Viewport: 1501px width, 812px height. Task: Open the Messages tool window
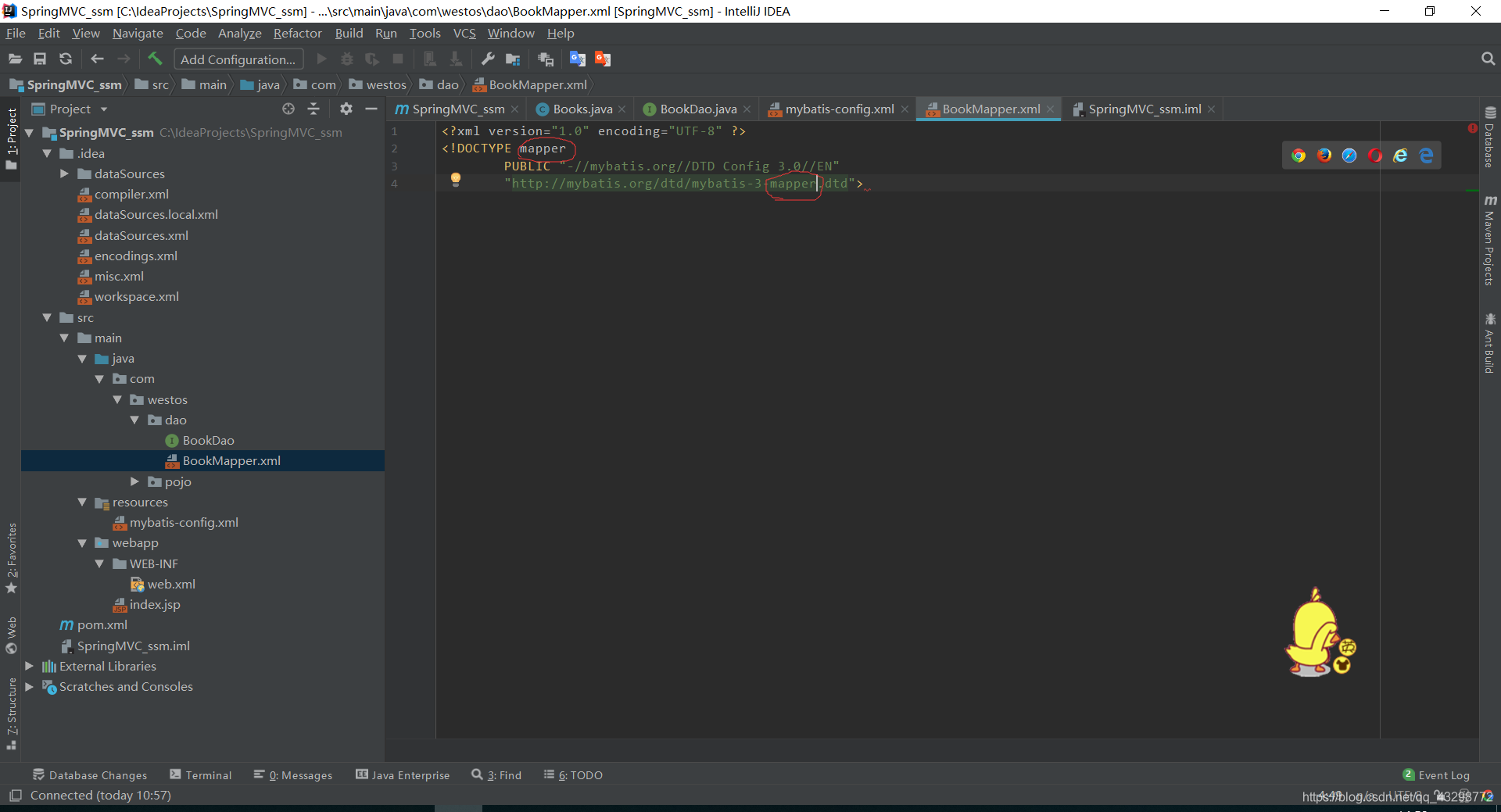coord(293,775)
